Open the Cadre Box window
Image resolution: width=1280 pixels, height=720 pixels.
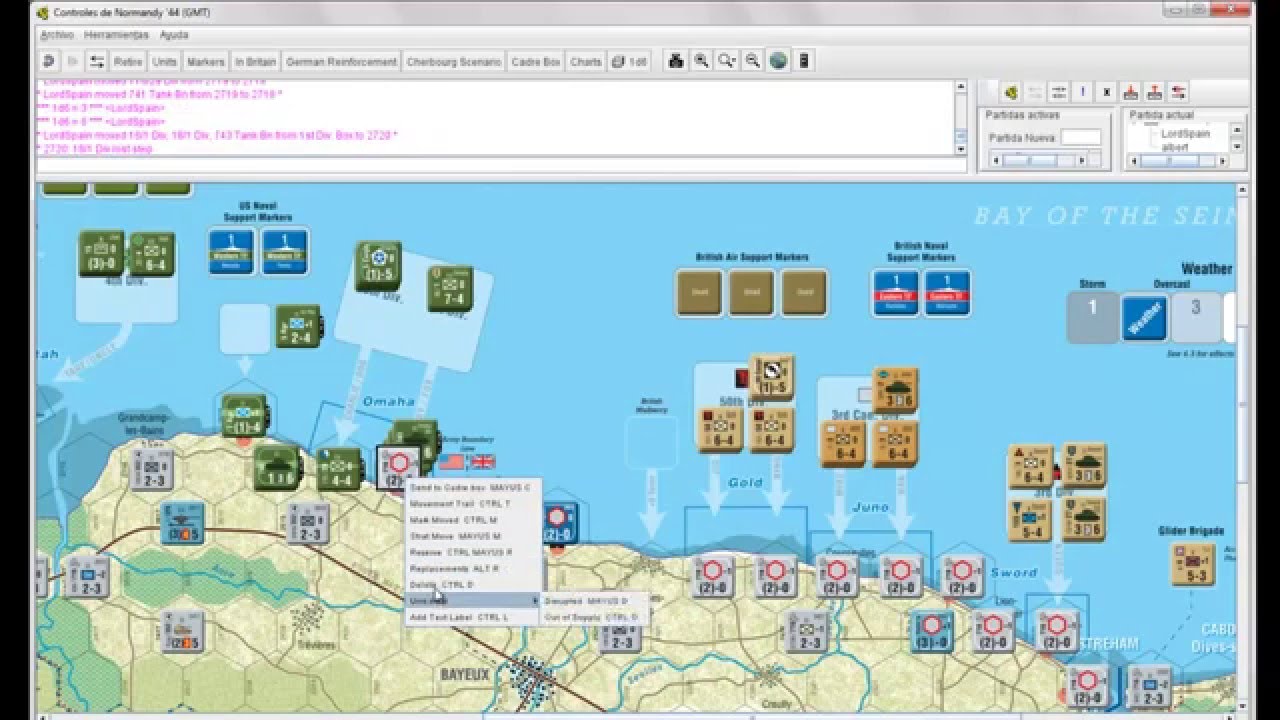pos(535,61)
